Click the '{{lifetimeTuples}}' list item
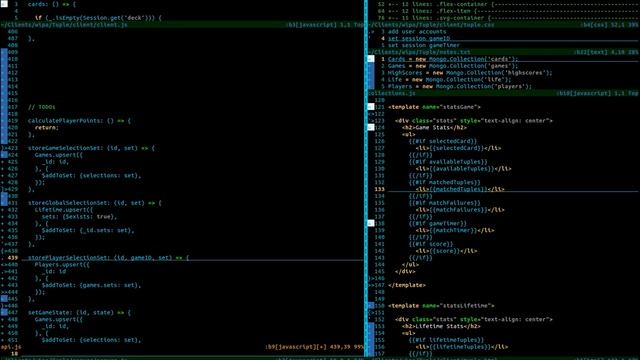The width and height of the screenshot is (640, 360). coord(461,347)
